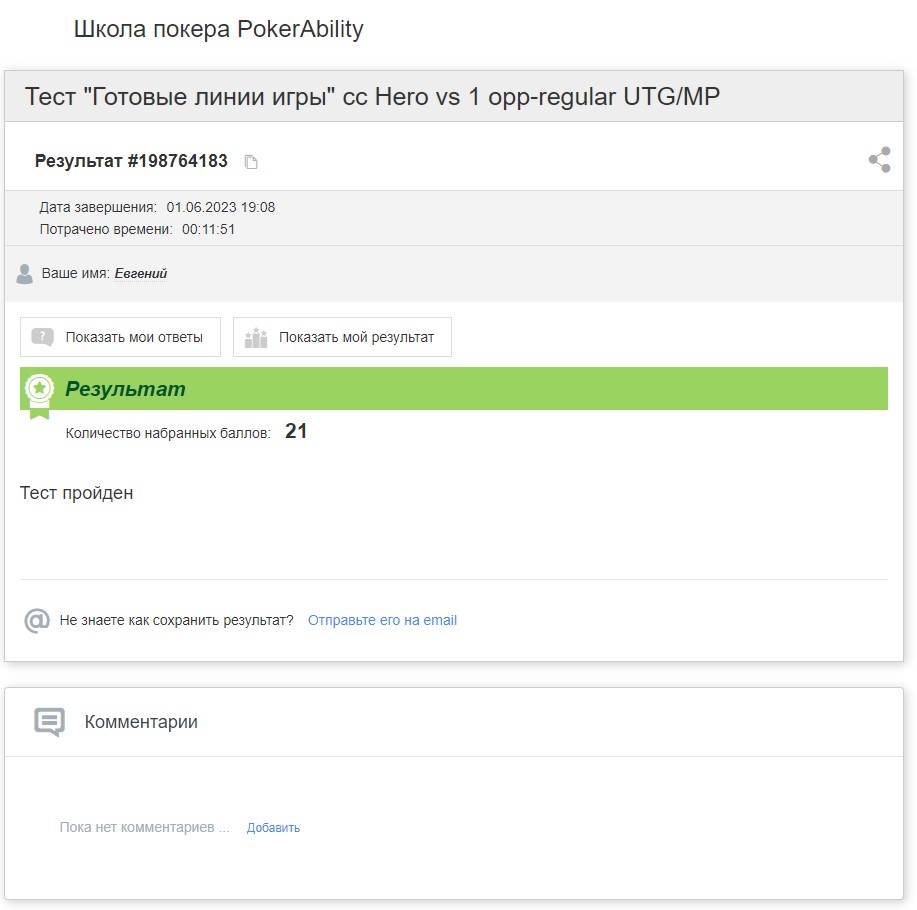Click the test title header text
917x910 pixels.
pos(372,96)
